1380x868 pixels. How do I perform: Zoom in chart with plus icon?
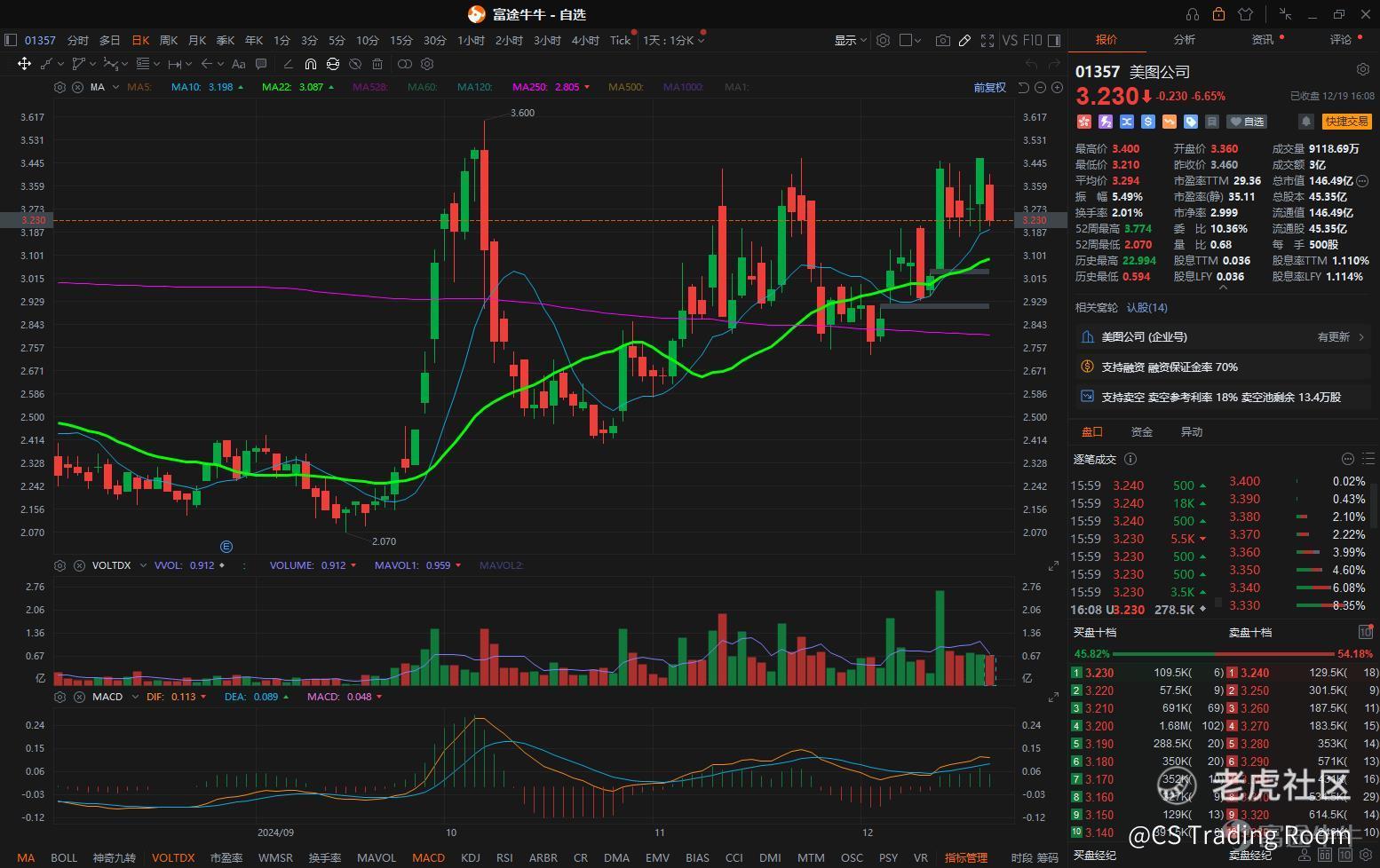pos(1057,87)
